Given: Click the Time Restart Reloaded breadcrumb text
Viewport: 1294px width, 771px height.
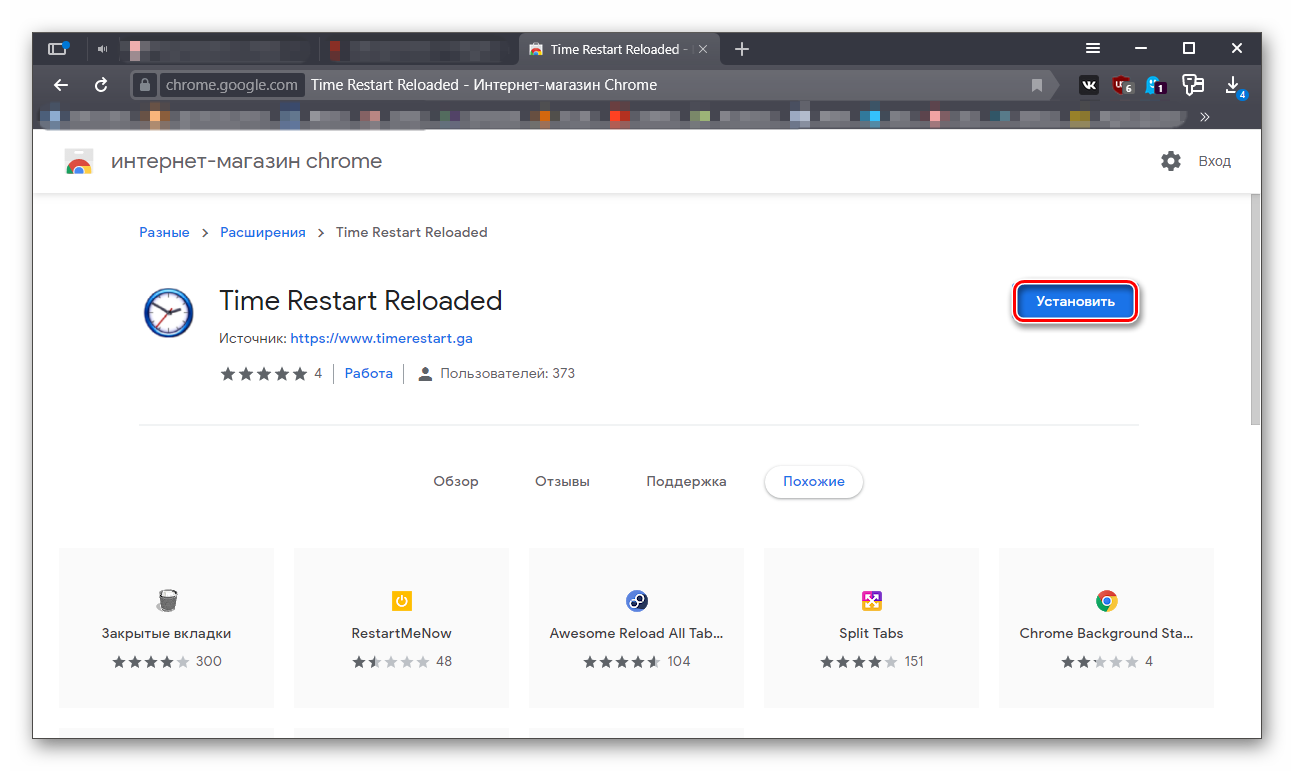Looking at the screenshot, I should tap(411, 232).
